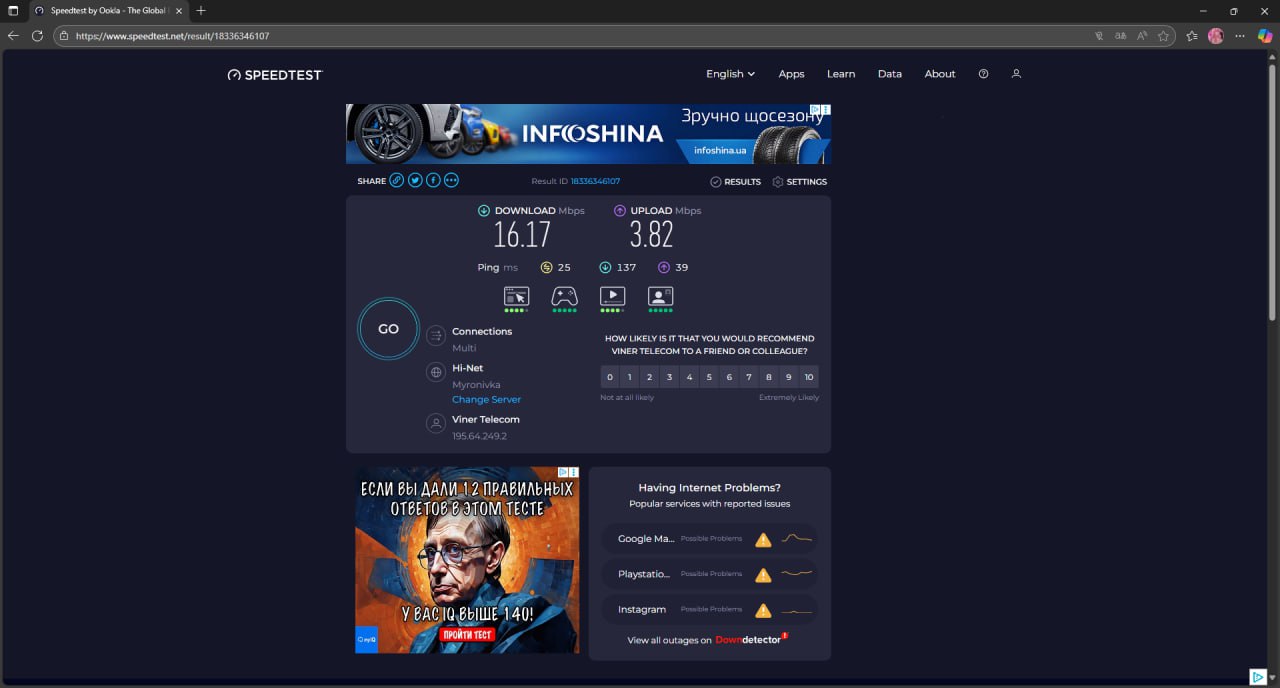
Task: Click the person icon beside Viner Telecom
Action: [436, 423]
